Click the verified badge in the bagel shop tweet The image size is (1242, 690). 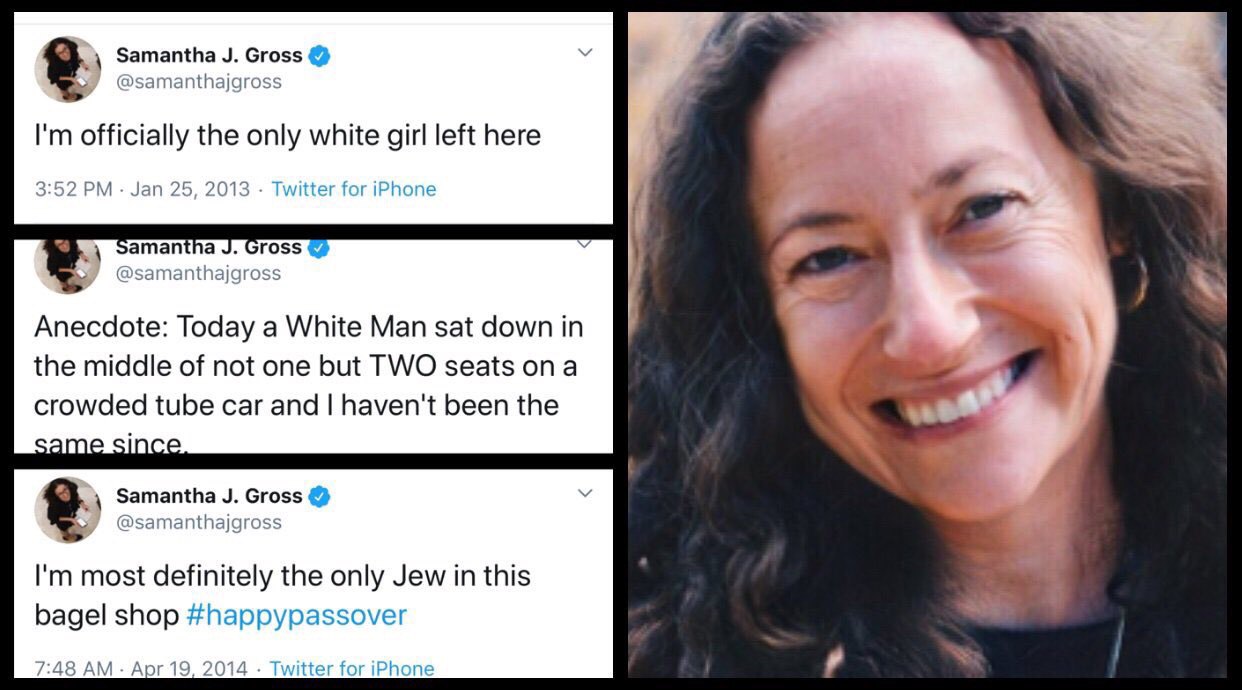point(319,496)
